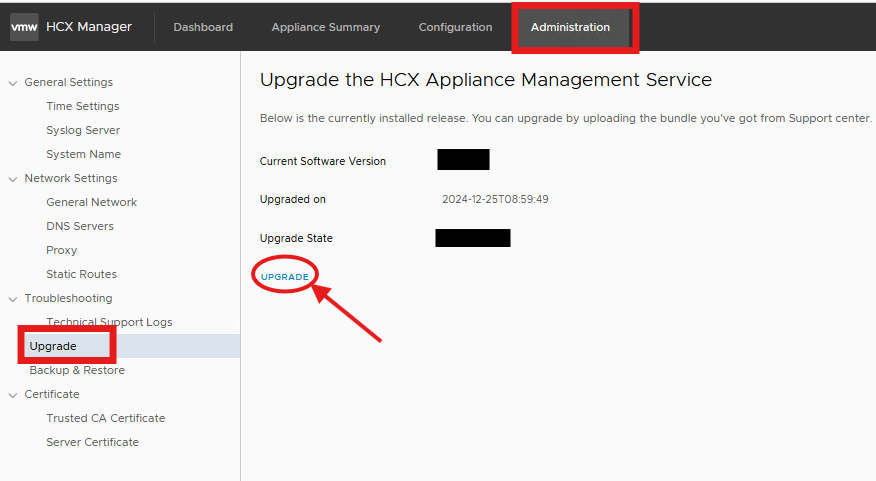This screenshot has height=481, width=876.
Task: Collapse the Troubleshooting section
Action: (13, 298)
